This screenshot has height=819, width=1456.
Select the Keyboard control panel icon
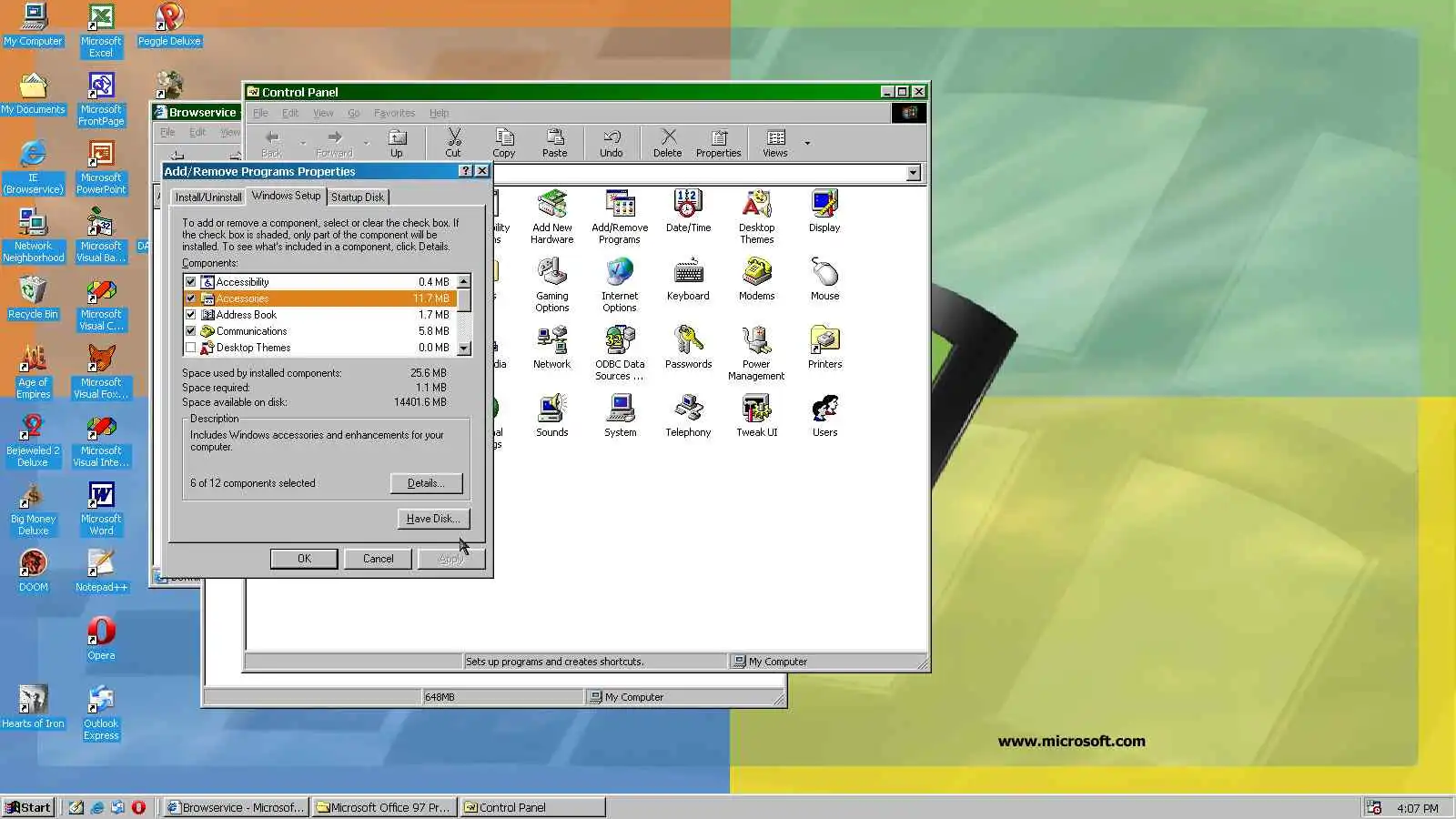click(x=688, y=279)
